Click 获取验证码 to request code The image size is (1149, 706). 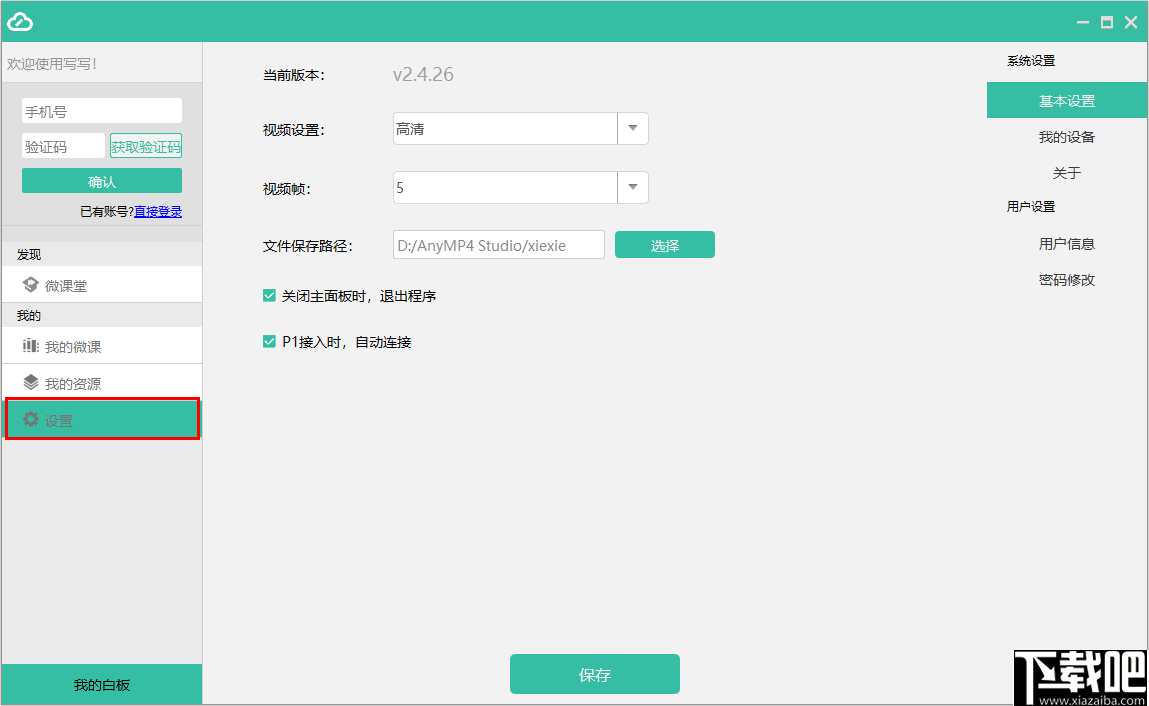pos(145,145)
